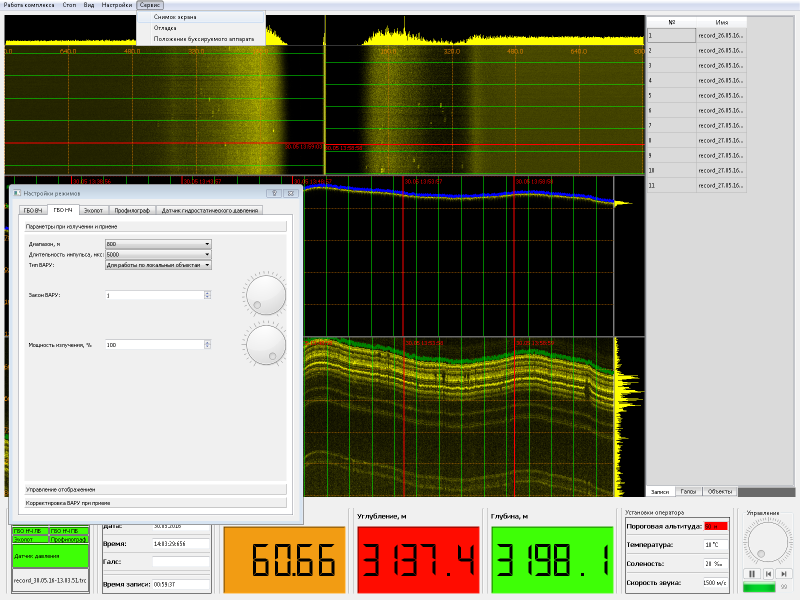800x600 pixels.
Task: Expand the Управление отображением section
Action: 156,489
